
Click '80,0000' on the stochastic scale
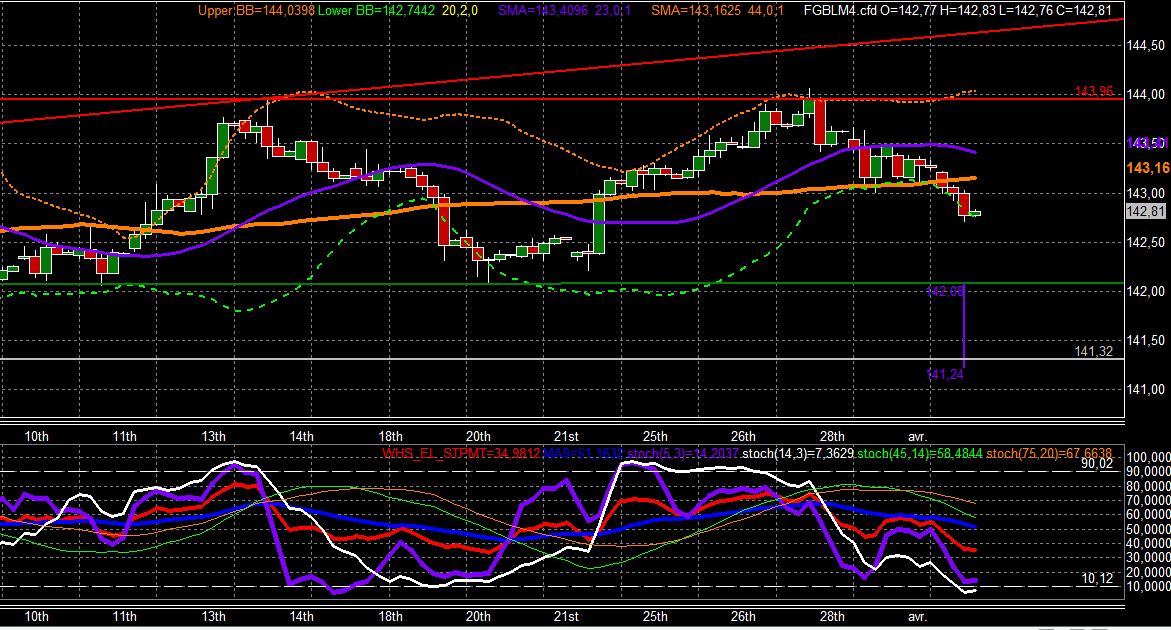click(x=1149, y=486)
